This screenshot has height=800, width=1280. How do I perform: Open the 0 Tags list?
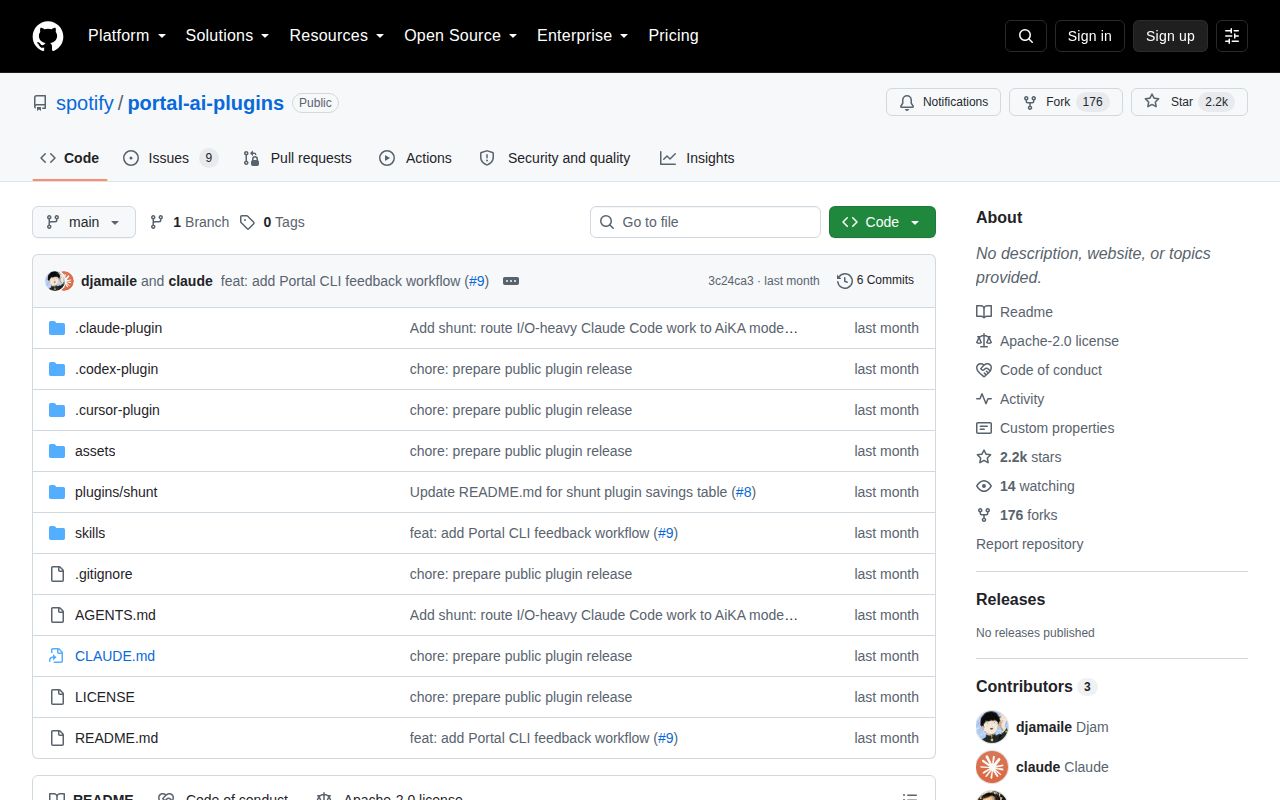pos(272,222)
